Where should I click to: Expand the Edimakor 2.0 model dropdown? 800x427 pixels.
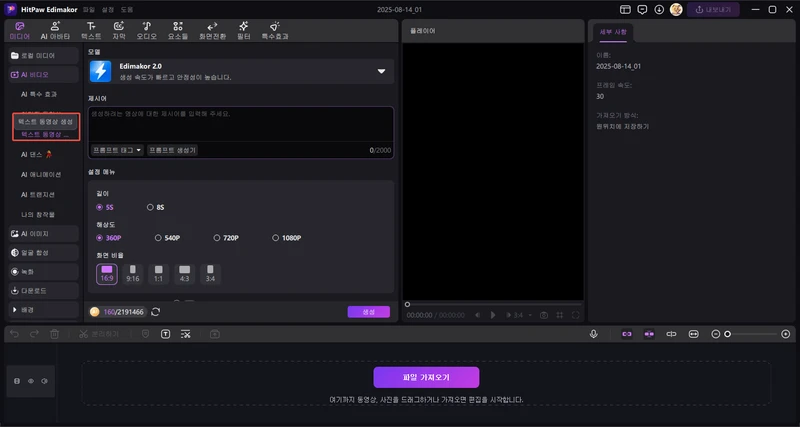(381, 71)
